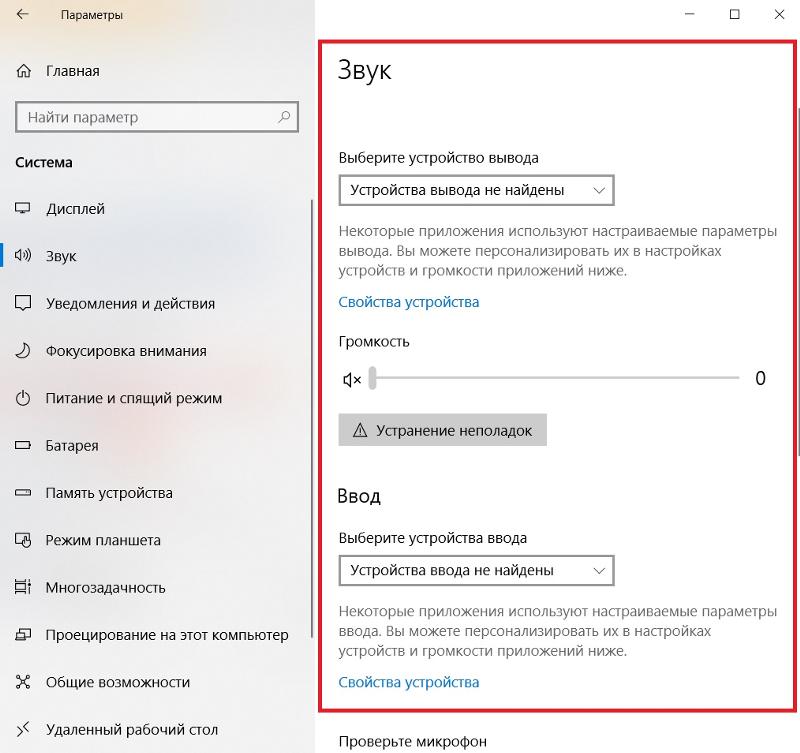Expand the input device dropdown
The height and width of the screenshot is (753, 800).
click(x=477, y=570)
